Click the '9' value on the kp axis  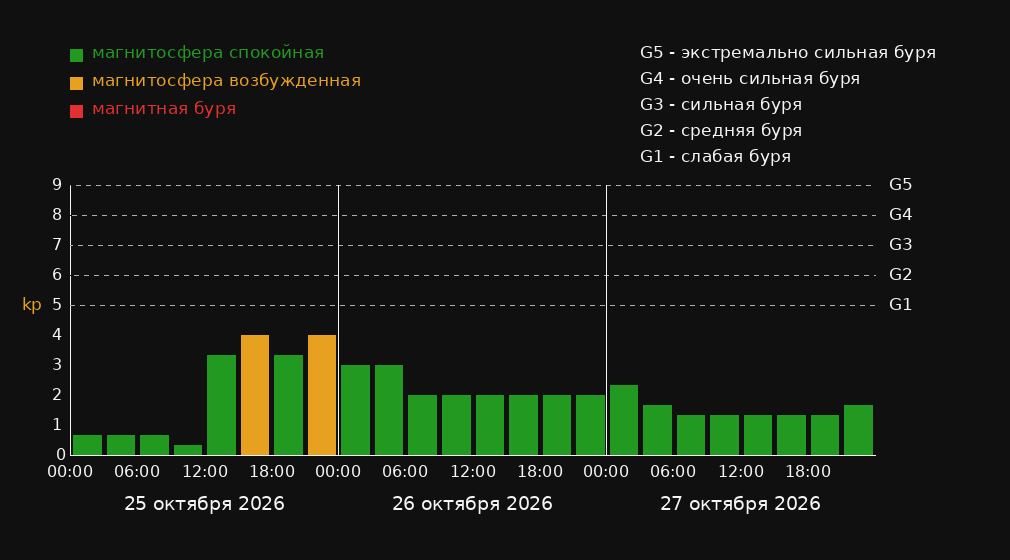[57, 185]
